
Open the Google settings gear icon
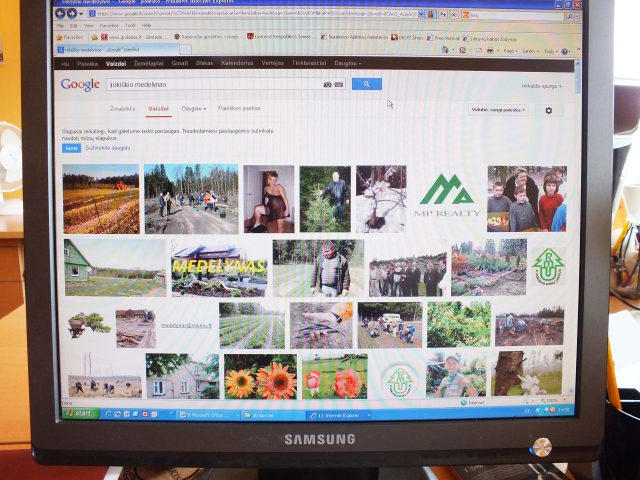549,111
